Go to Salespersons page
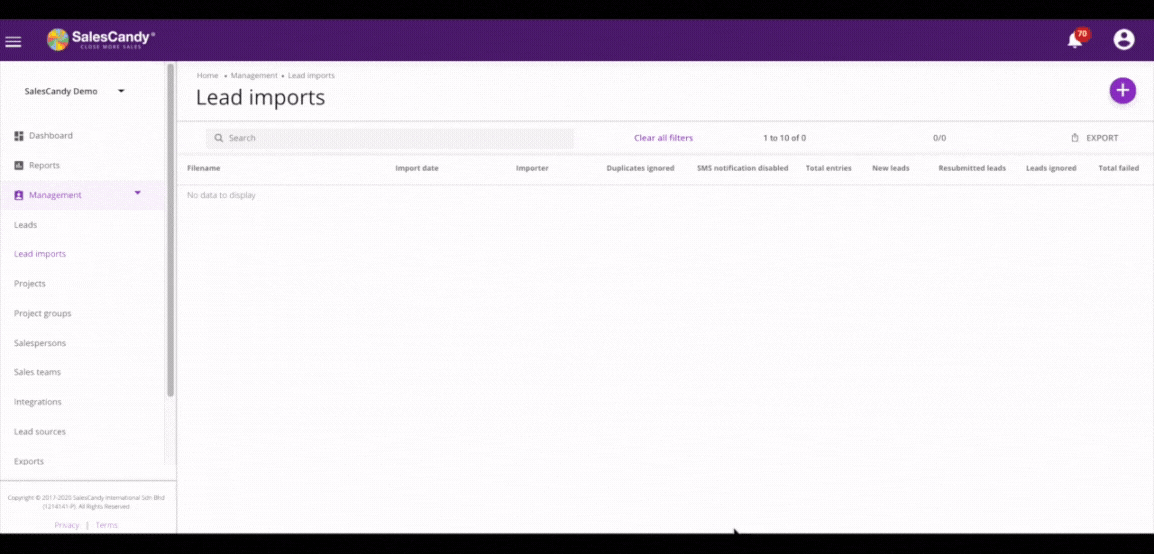 40,343
